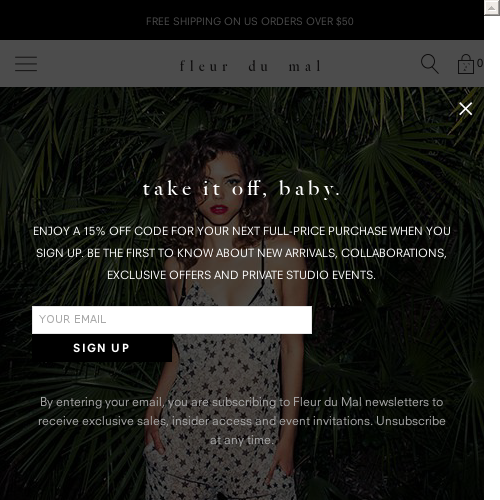
Task: Open the hamburger navigation menu
Action: click(26, 64)
